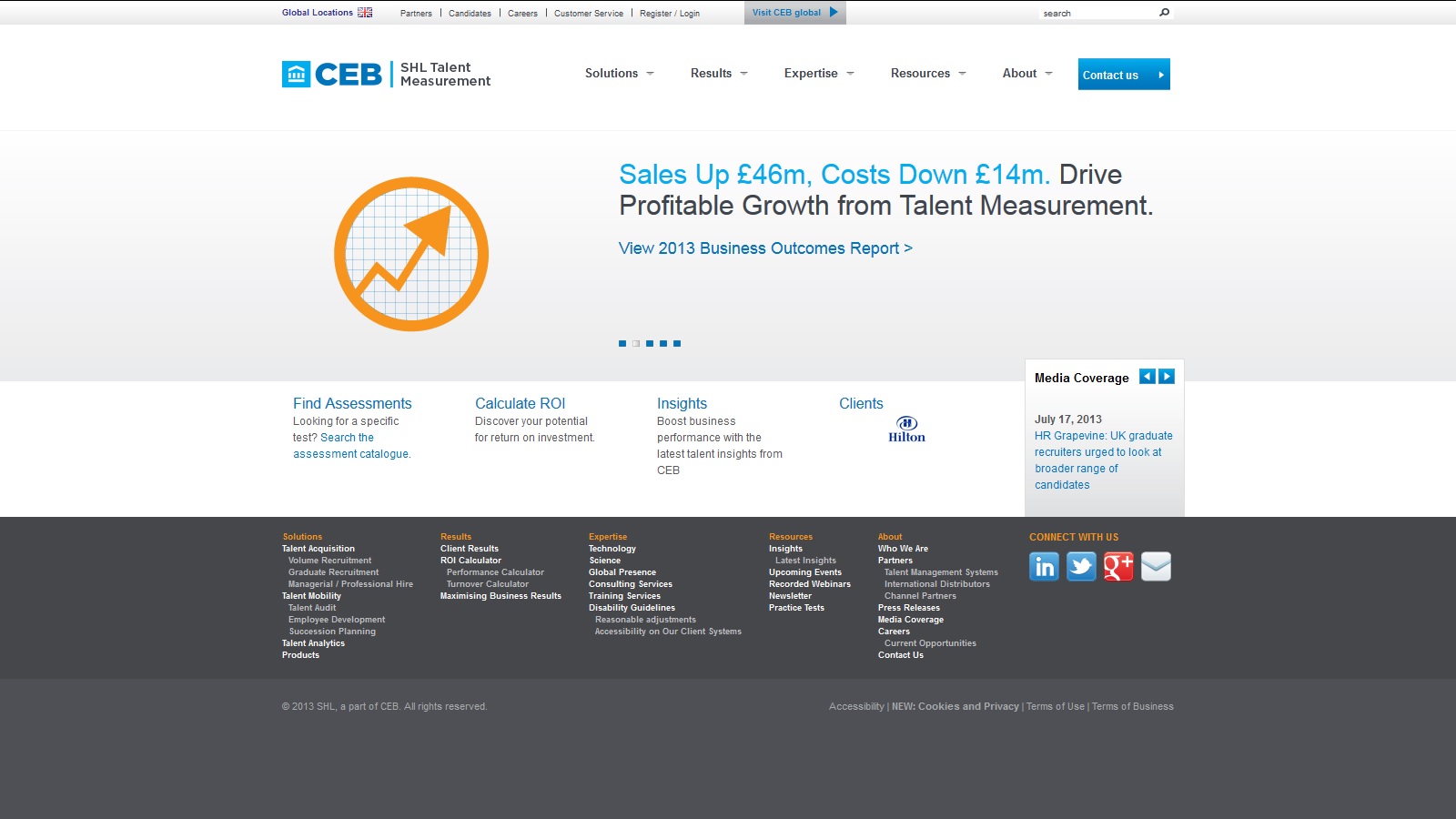Click the search magnifier icon
Screen dimensions: 1456x819
[x=1164, y=13]
